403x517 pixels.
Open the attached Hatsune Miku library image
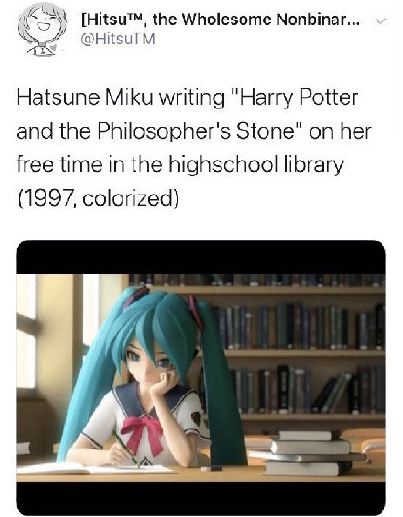(x=201, y=378)
